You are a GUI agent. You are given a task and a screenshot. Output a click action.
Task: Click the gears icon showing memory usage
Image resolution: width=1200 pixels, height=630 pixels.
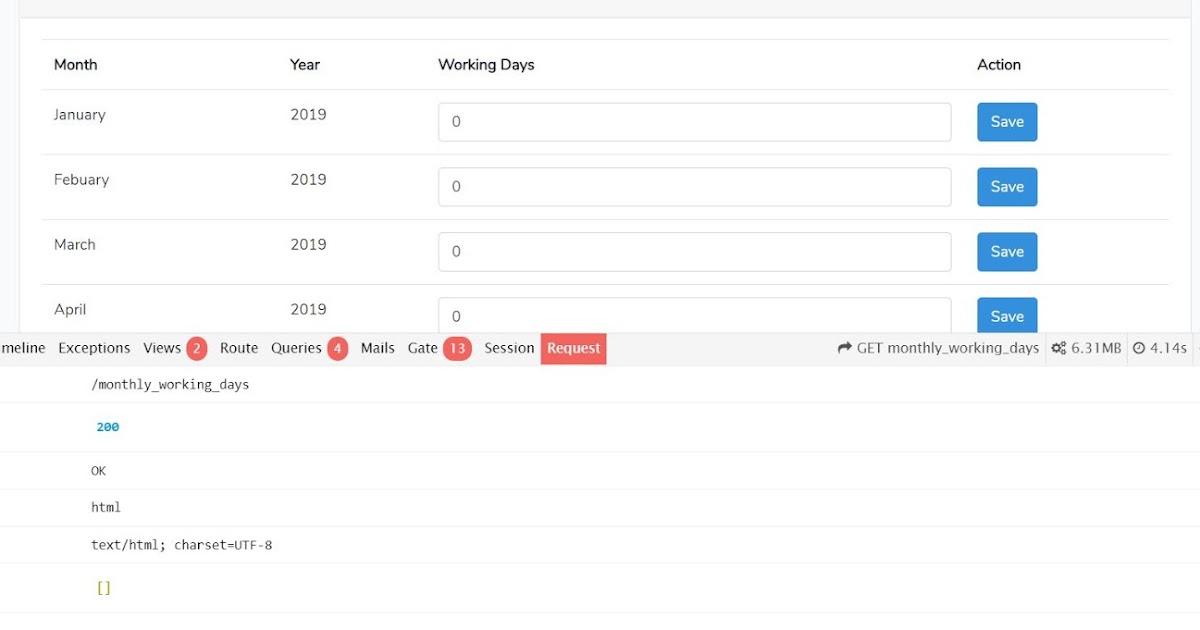(x=1057, y=348)
